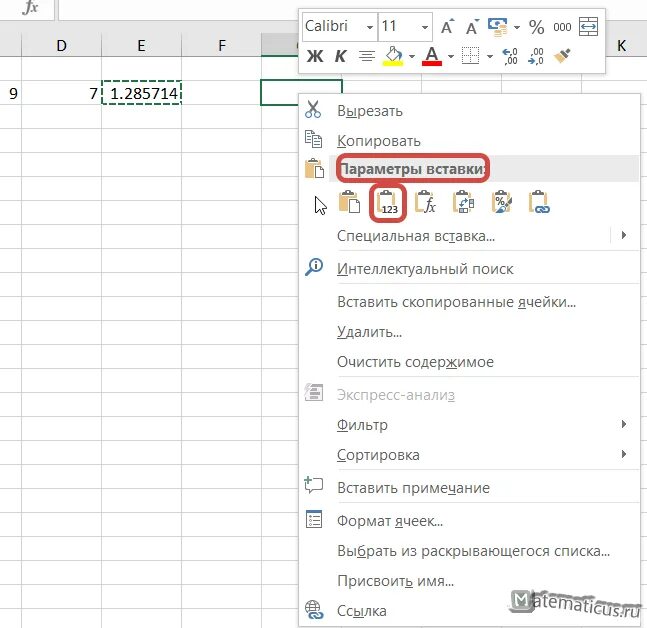Paste formatting with percent brush icon
The width and height of the screenshot is (647, 628).
click(x=501, y=202)
